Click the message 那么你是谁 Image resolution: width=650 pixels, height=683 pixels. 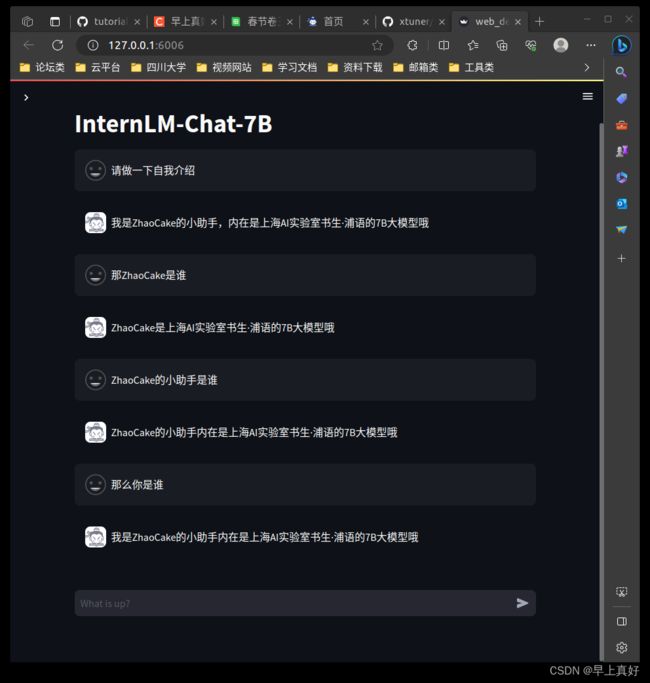(x=137, y=485)
